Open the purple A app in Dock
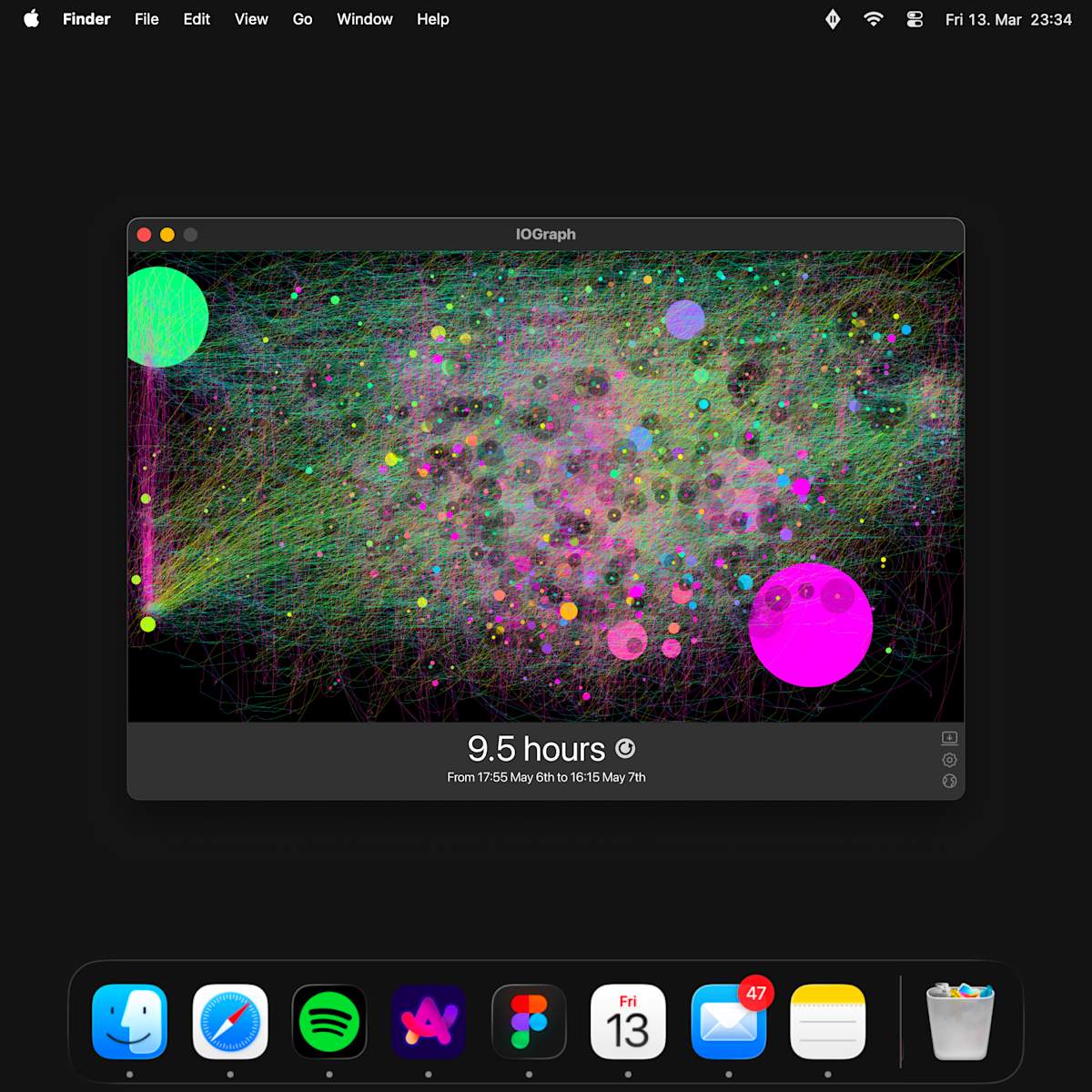The height and width of the screenshot is (1092, 1092). [x=429, y=1022]
